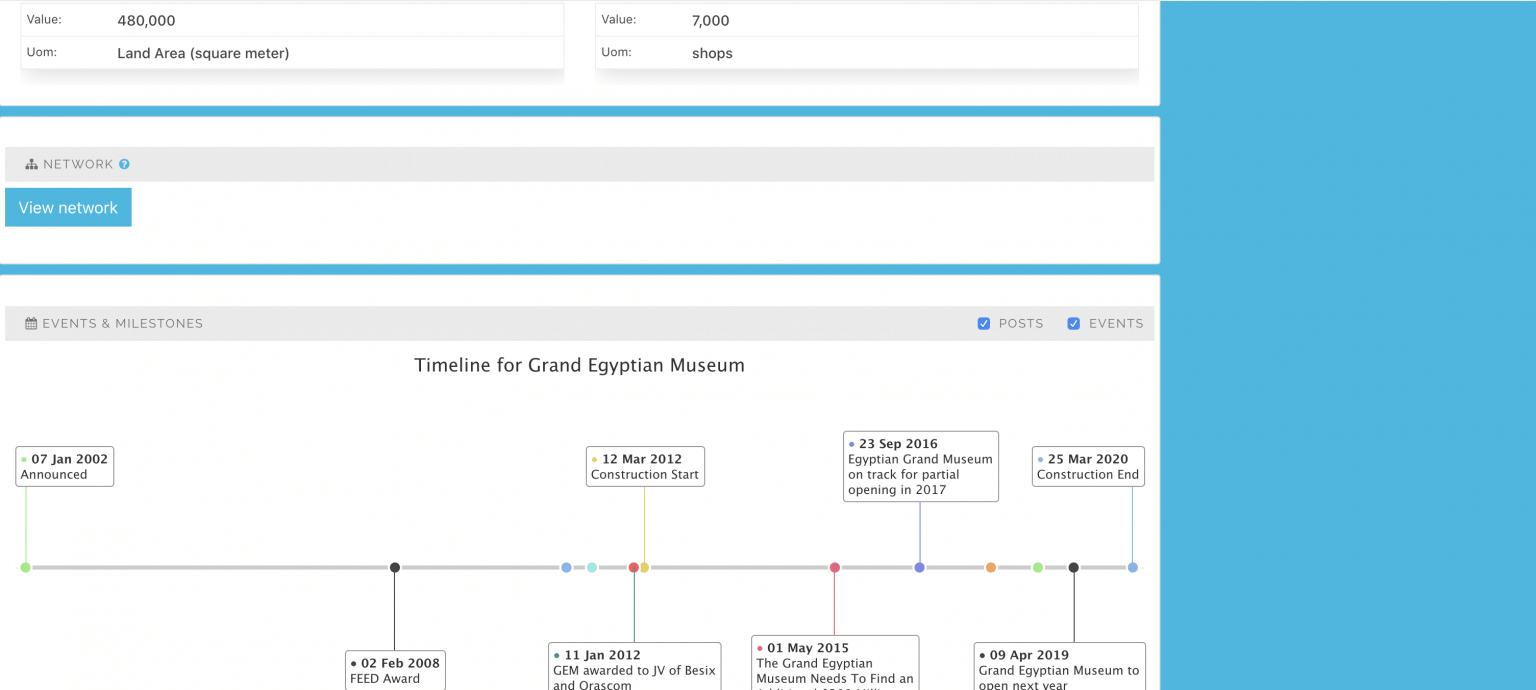Select the black 09 Apr 2019 timeline dot
1536x690 pixels.
tap(1074, 567)
